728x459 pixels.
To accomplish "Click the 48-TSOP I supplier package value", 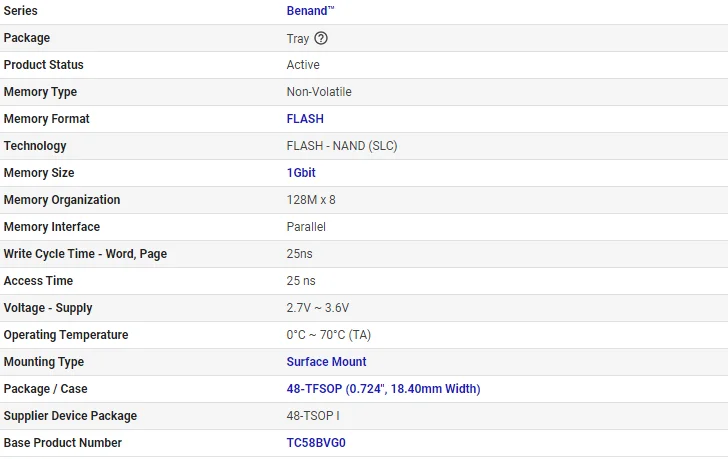I will pos(313,416).
